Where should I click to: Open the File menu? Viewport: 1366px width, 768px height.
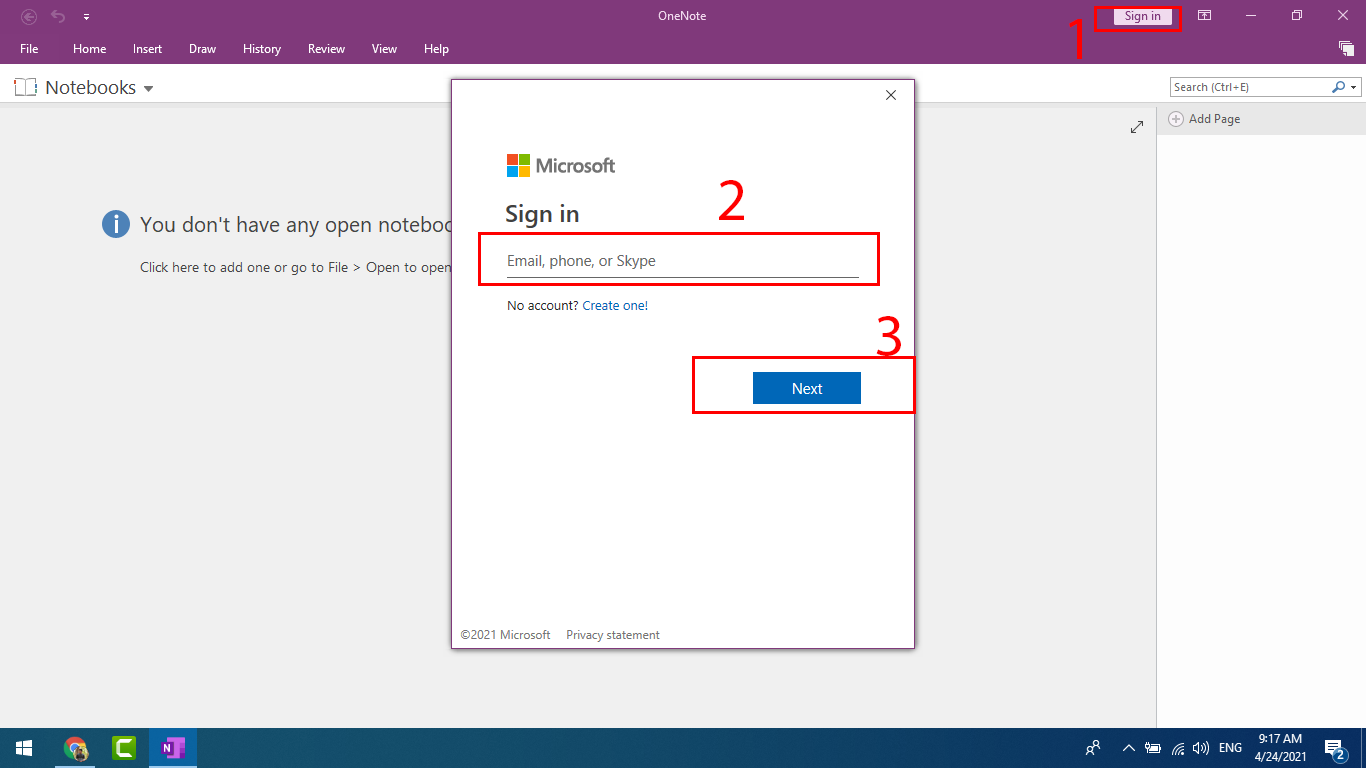29,49
